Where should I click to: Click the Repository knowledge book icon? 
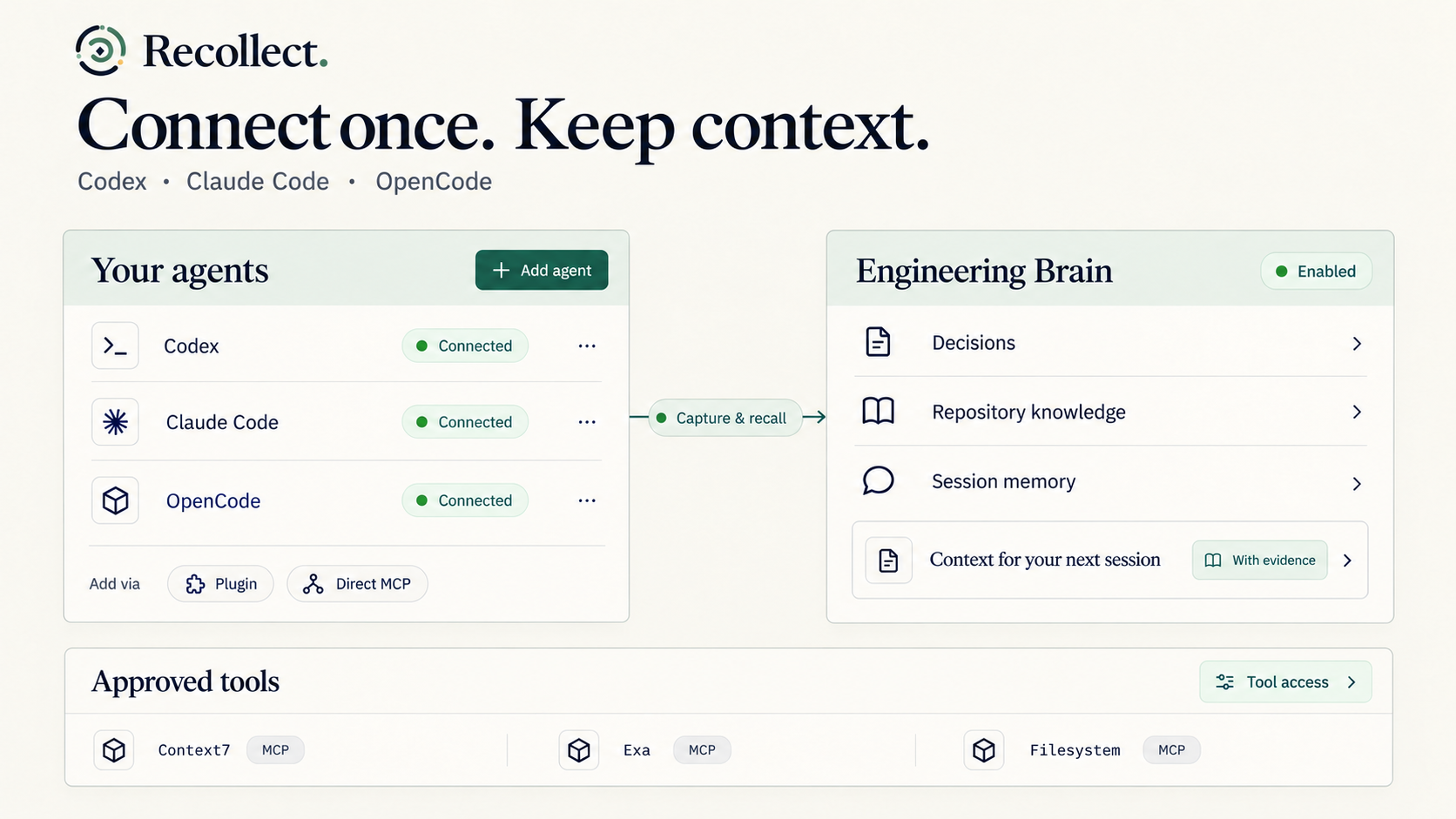point(878,411)
